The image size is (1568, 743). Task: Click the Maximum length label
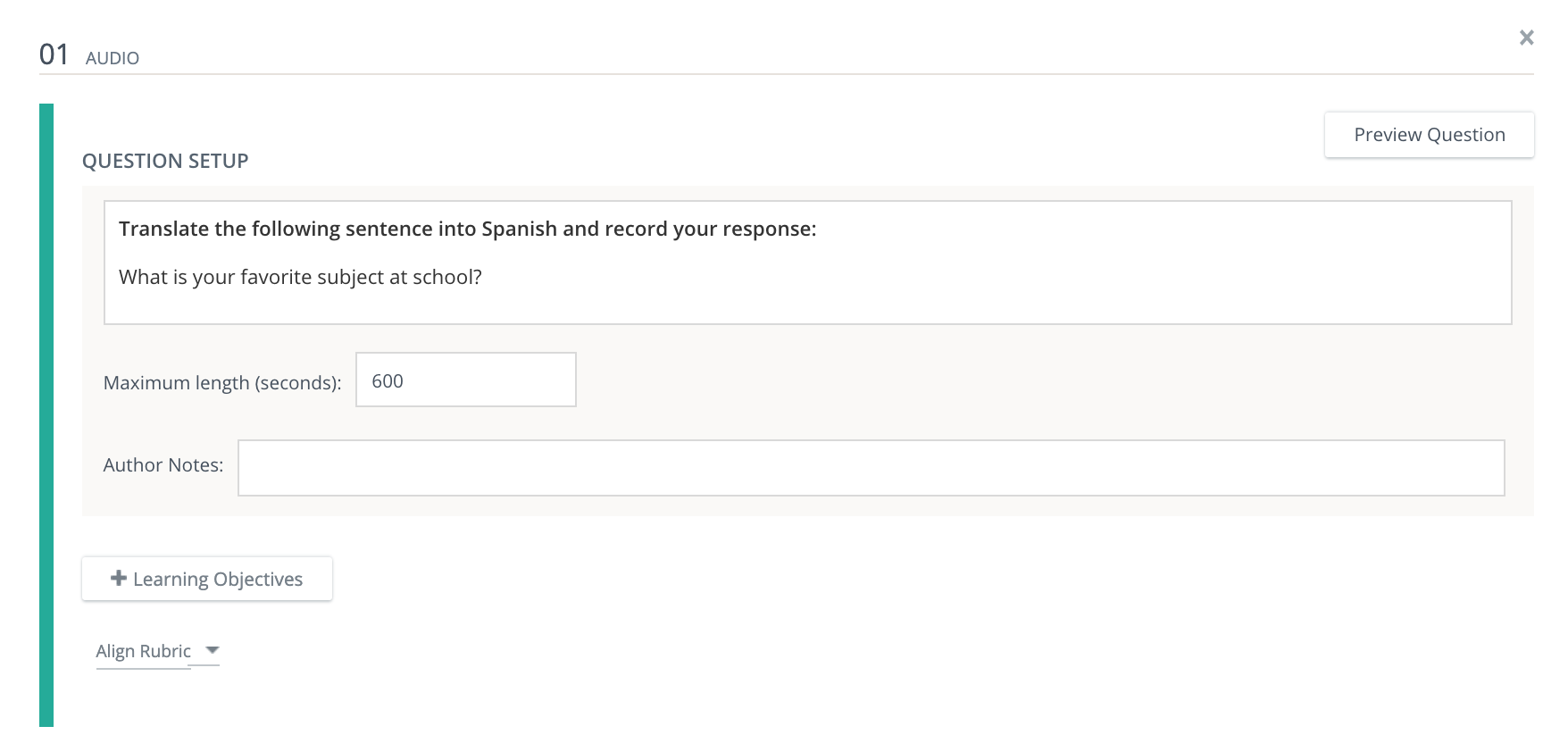221,382
